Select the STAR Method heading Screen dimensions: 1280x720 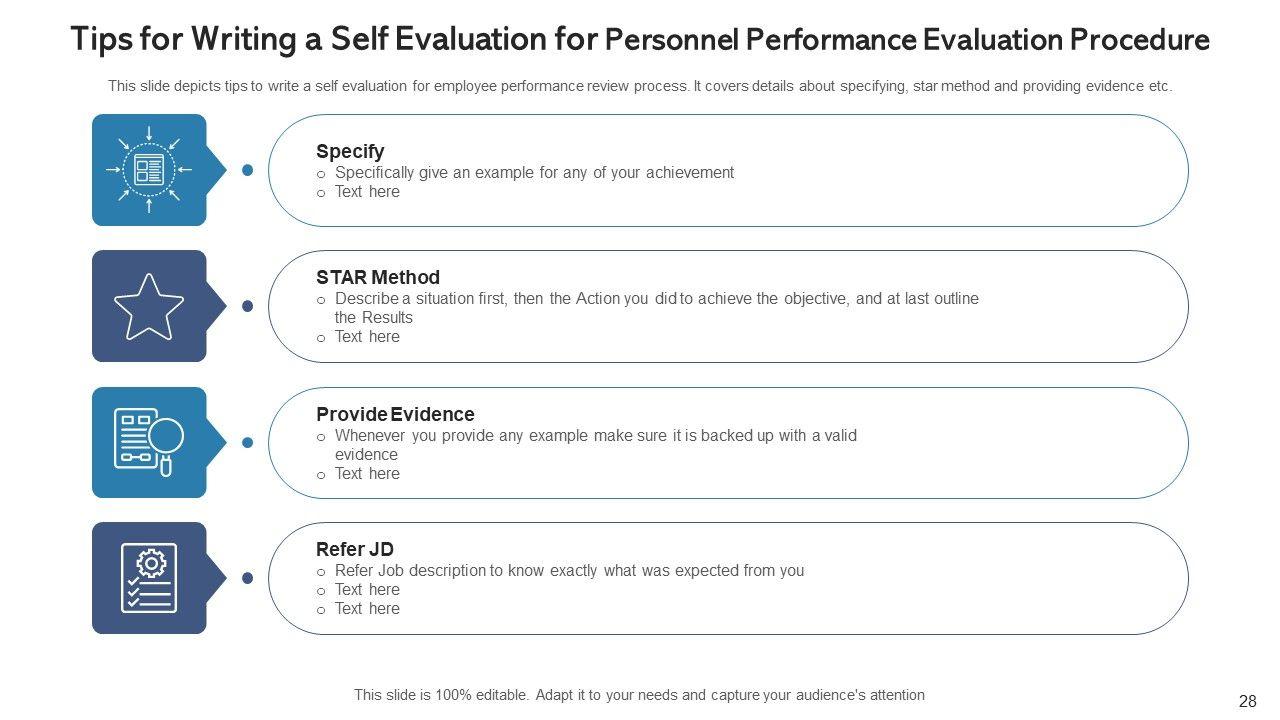click(x=377, y=277)
